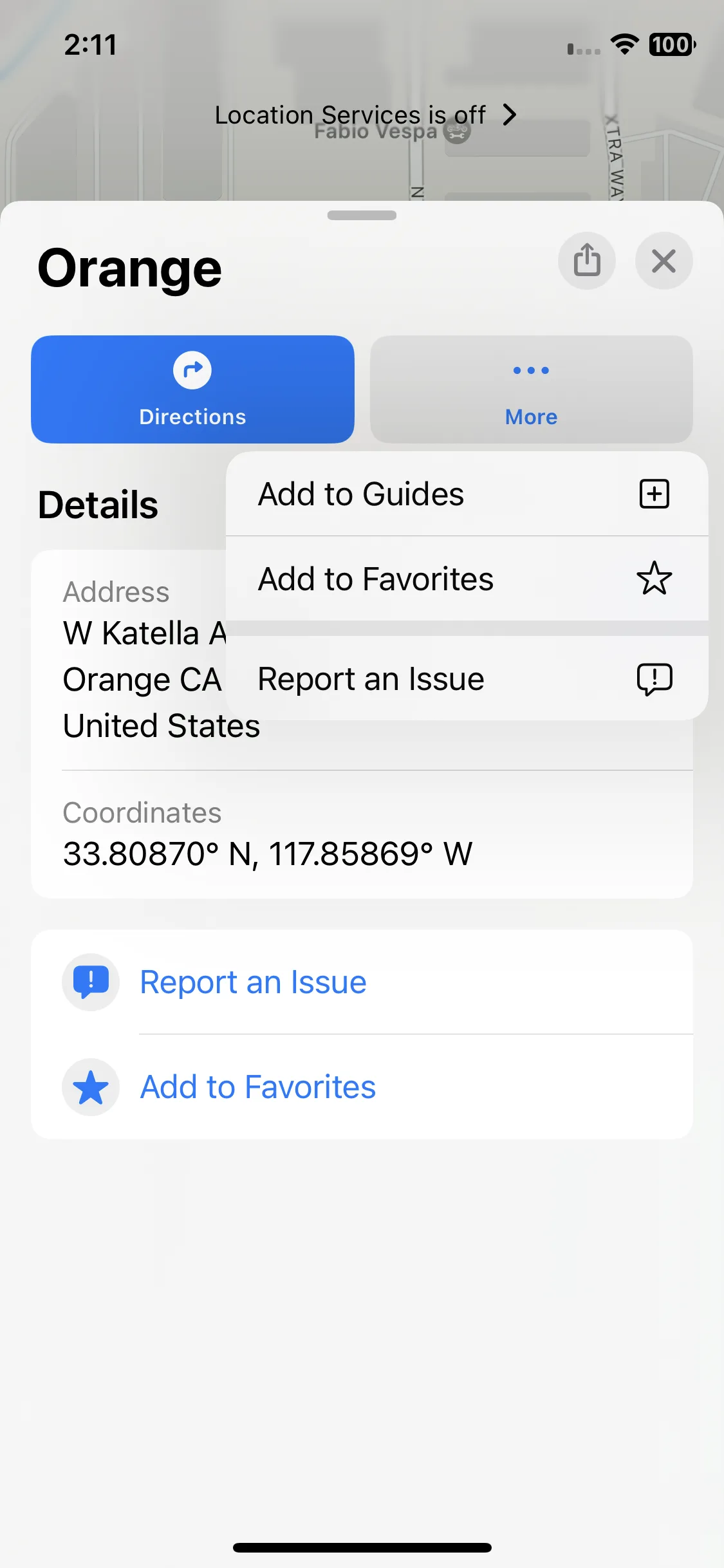Tap the coordinates value text
Viewport: 724px width, 1568px height.
[268, 854]
